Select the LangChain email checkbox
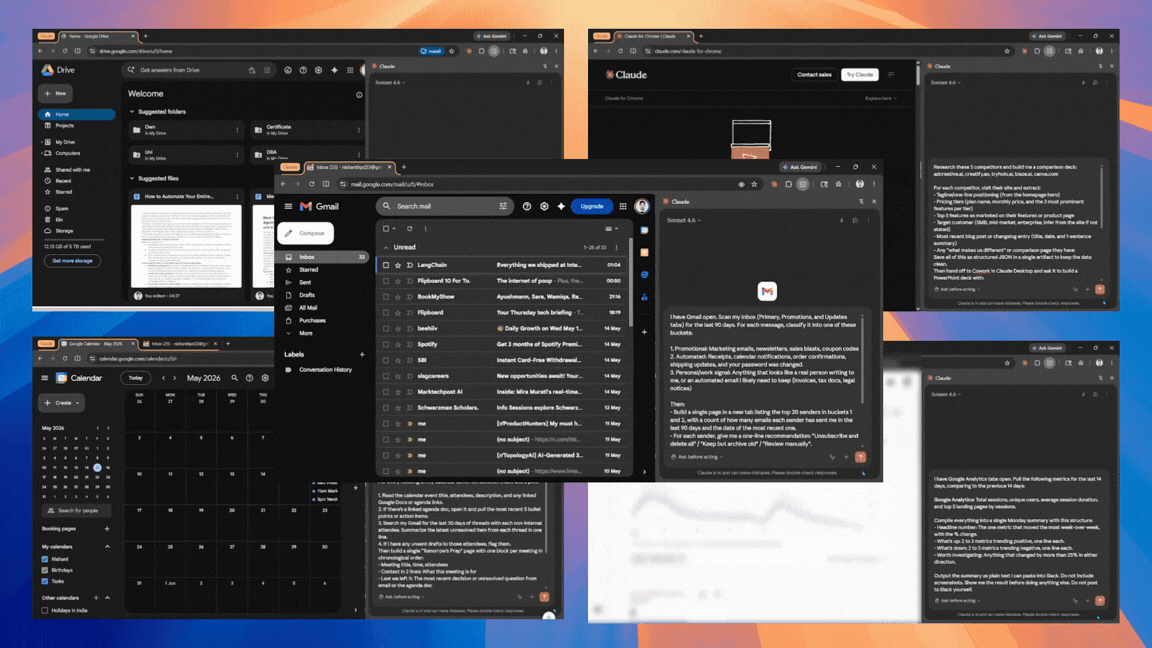The height and width of the screenshot is (648, 1152). pyautogui.click(x=386, y=265)
